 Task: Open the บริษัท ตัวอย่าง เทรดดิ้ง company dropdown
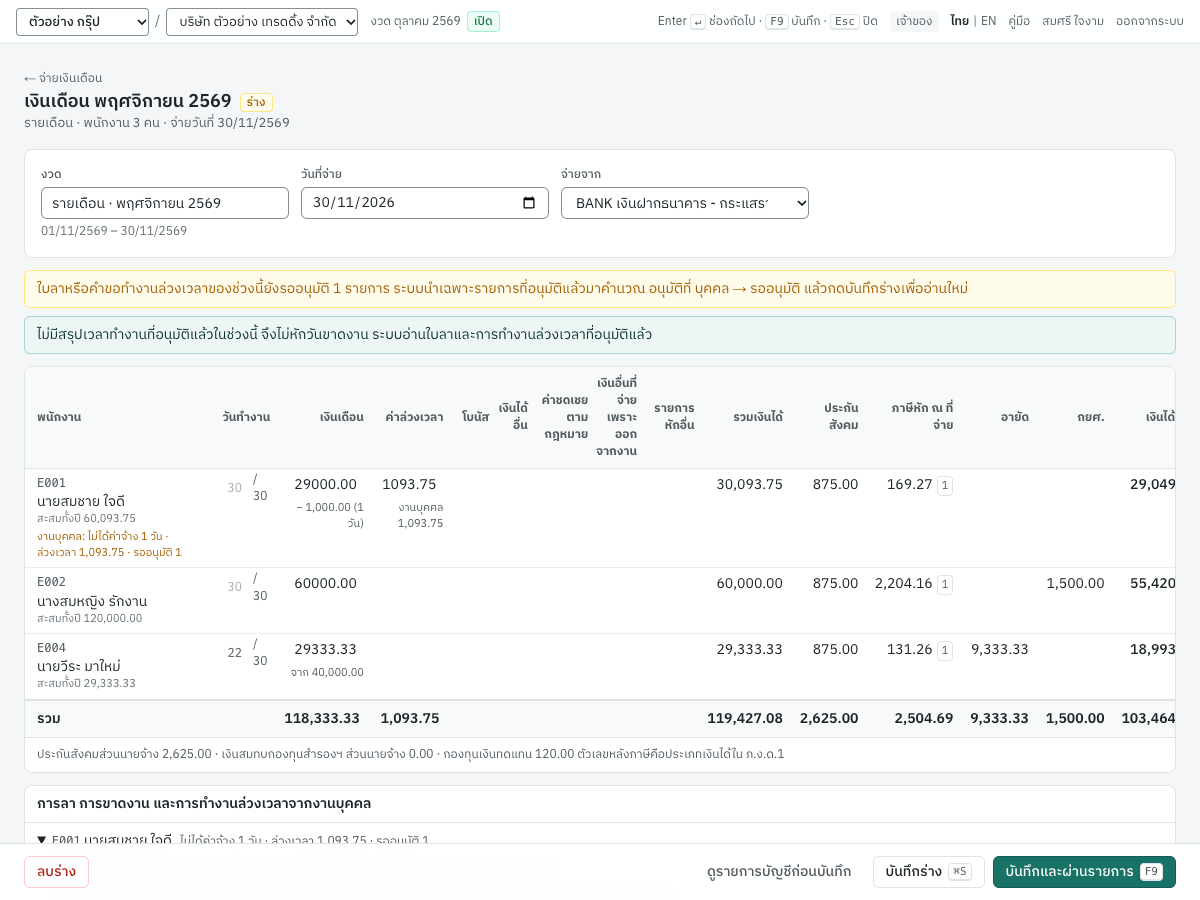pos(262,22)
